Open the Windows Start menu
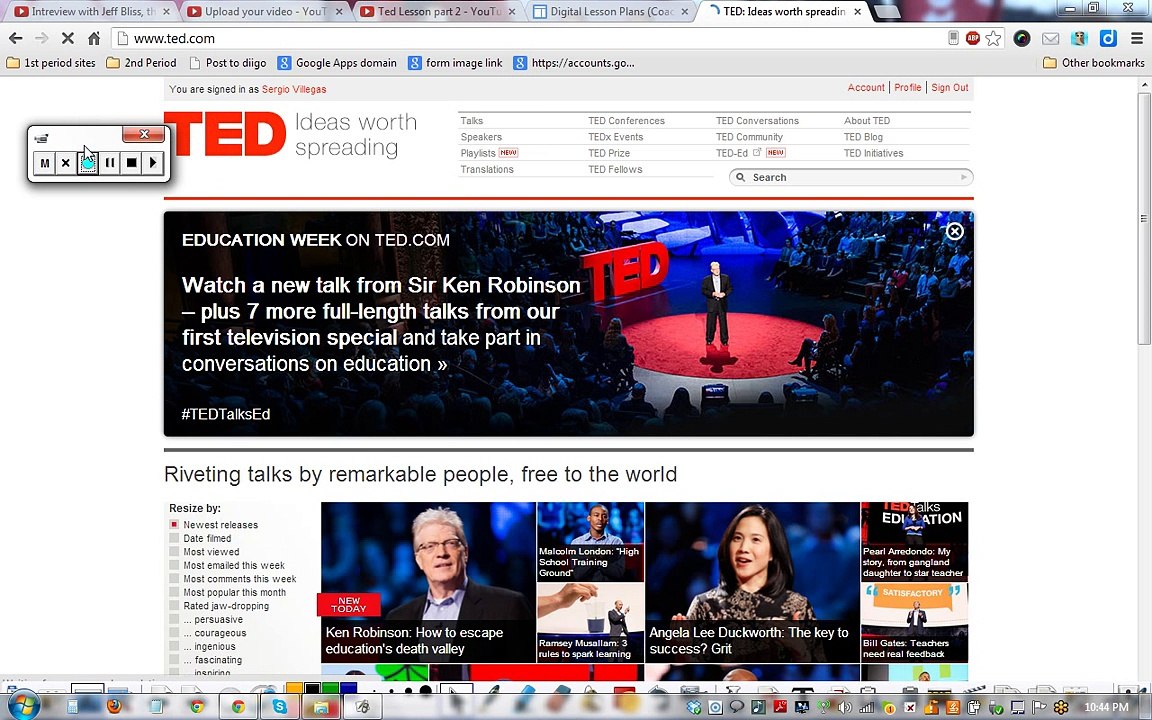This screenshot has height=720, width=1152. click(22, 706)
